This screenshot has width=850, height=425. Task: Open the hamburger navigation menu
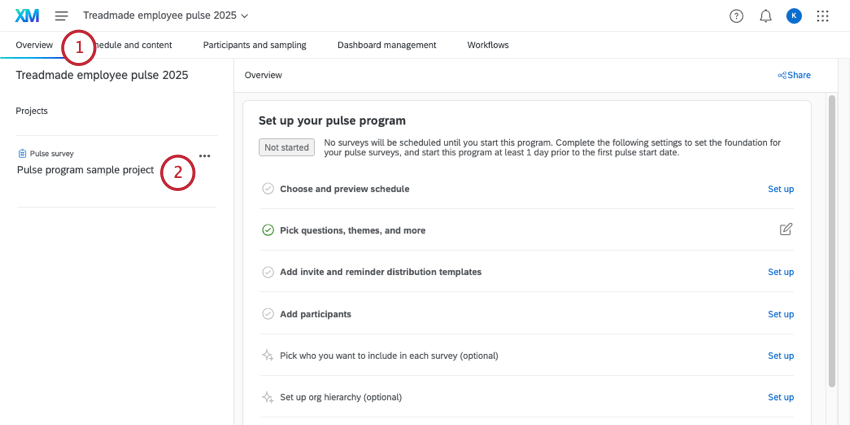click(62, 16)
